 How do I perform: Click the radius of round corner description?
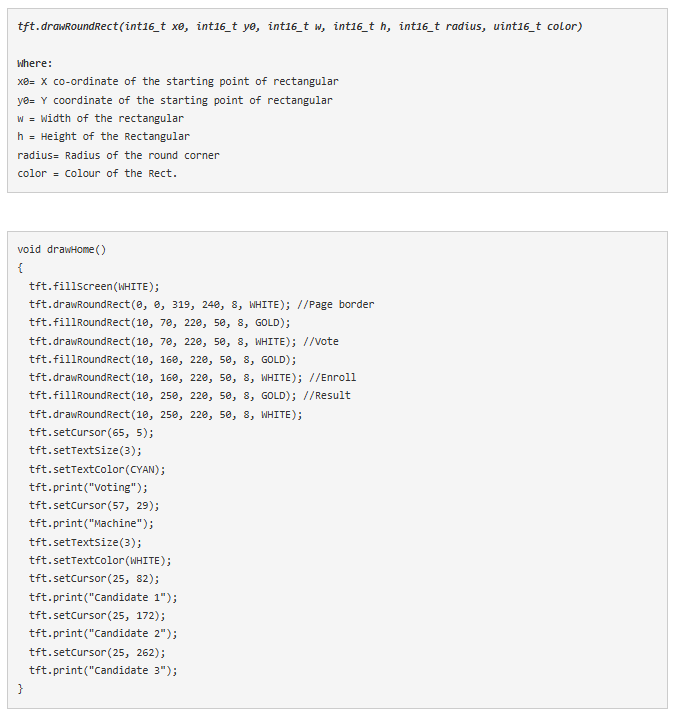point(118,155)
